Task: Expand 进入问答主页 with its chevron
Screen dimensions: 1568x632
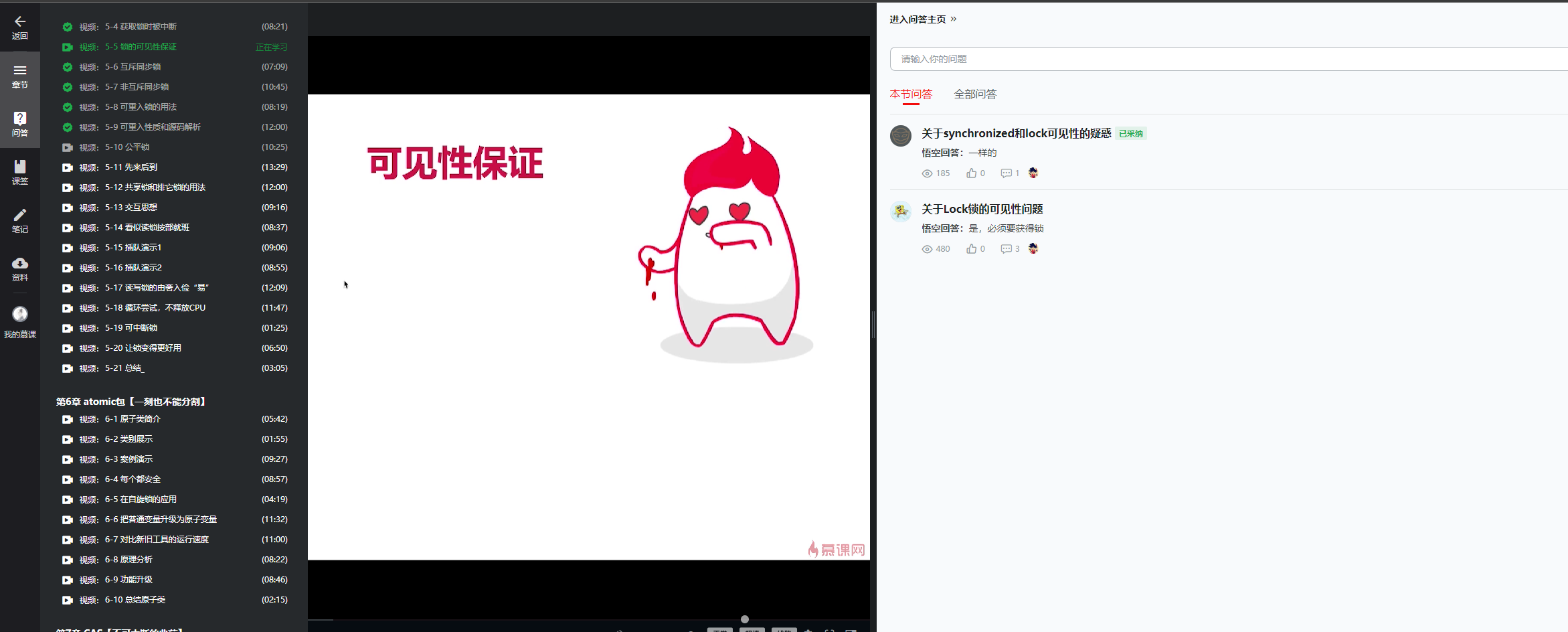Action: pos(923,19)
